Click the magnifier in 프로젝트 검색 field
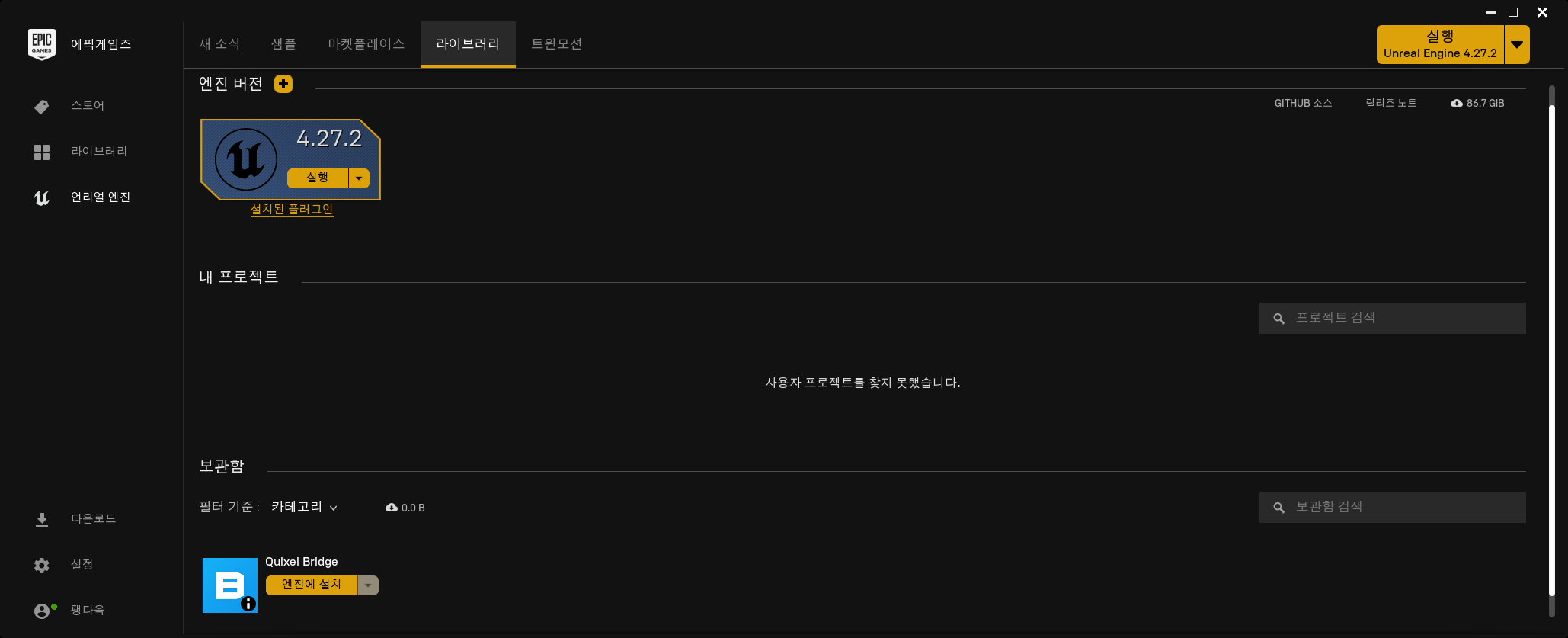1568x638 pixels. pos(1279,319)
